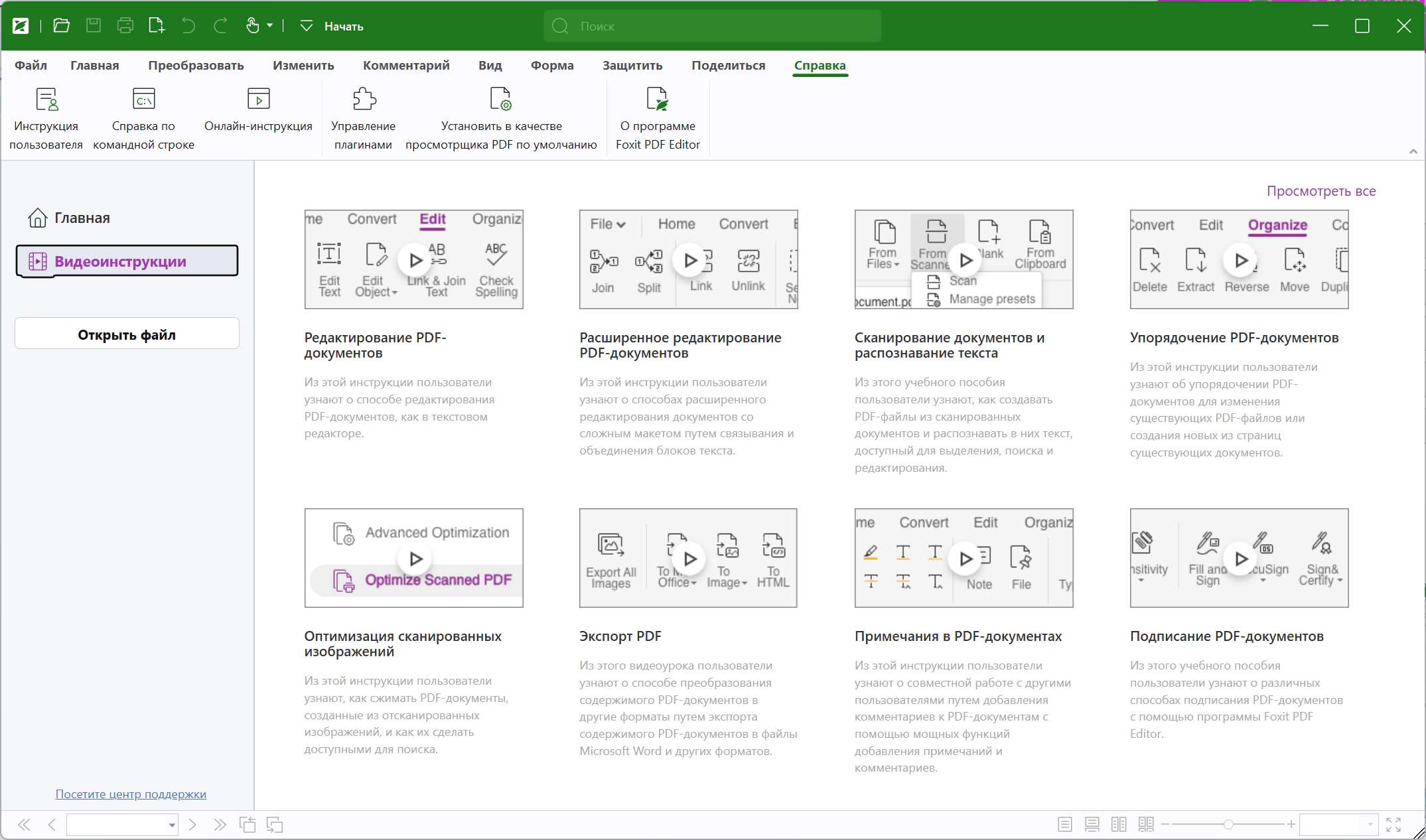Image resolution: width=1426 pixels, height=840 pixels.
Task: Play the Экспорт PDF video thumbnail
Action: [x=688, y=558]
